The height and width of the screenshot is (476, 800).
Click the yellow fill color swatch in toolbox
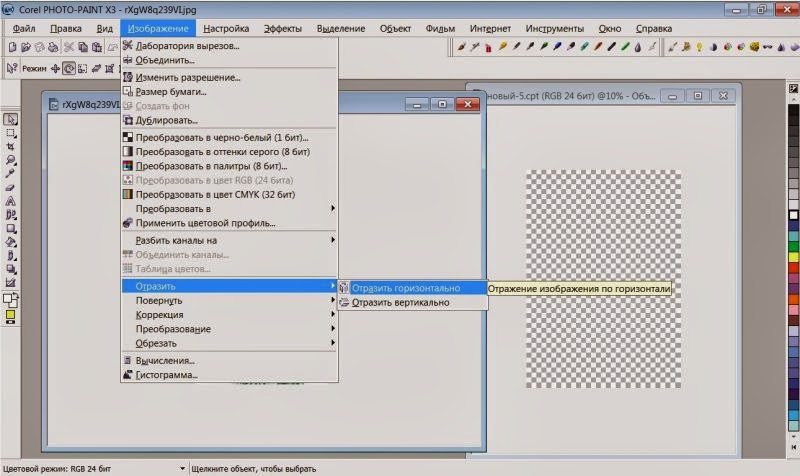pyautogui.click(x=10, y=316)
